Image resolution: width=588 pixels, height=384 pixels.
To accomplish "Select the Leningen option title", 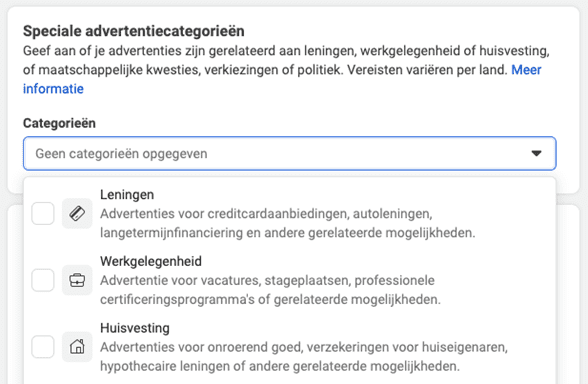I will coord(127,195).
